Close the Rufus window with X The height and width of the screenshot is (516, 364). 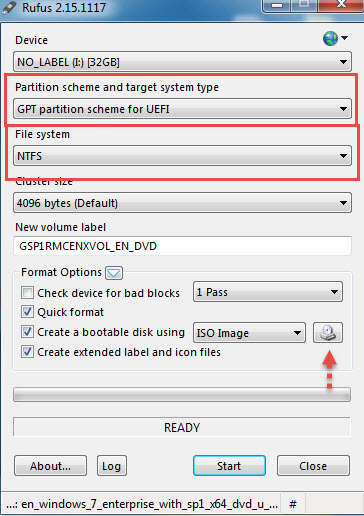(341, 6)
